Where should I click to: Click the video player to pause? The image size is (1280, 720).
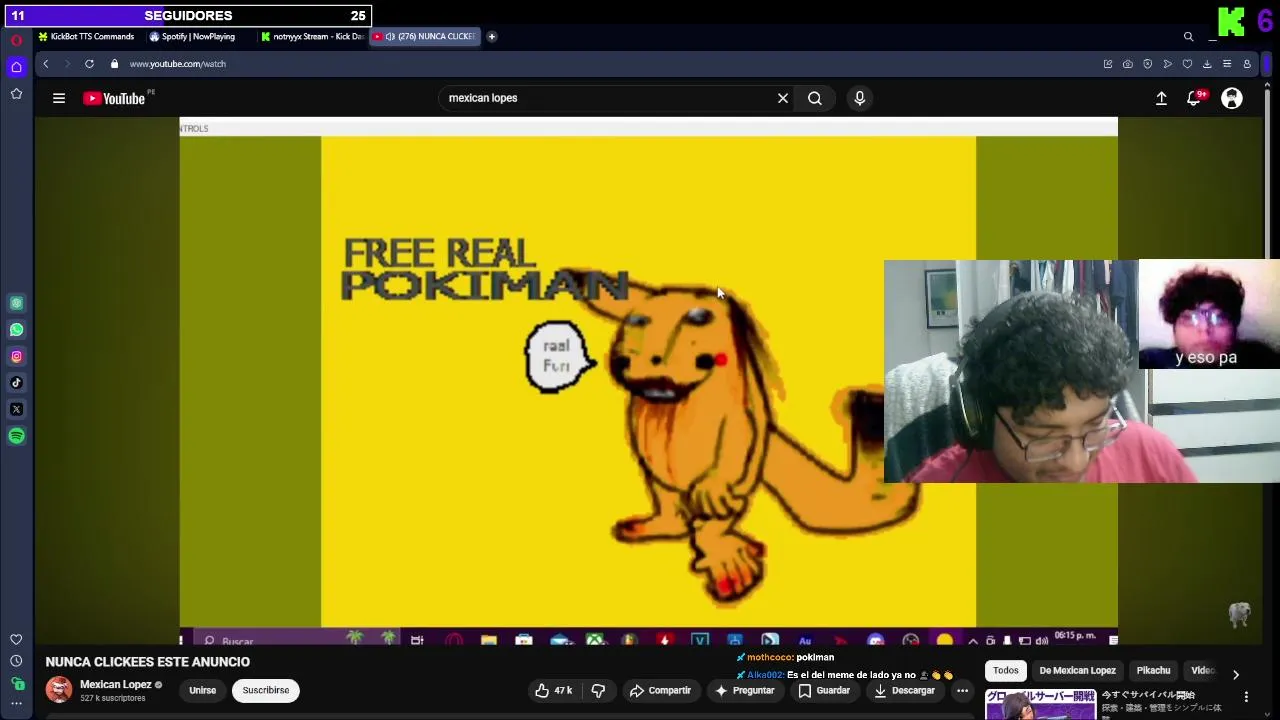(648, 380)
